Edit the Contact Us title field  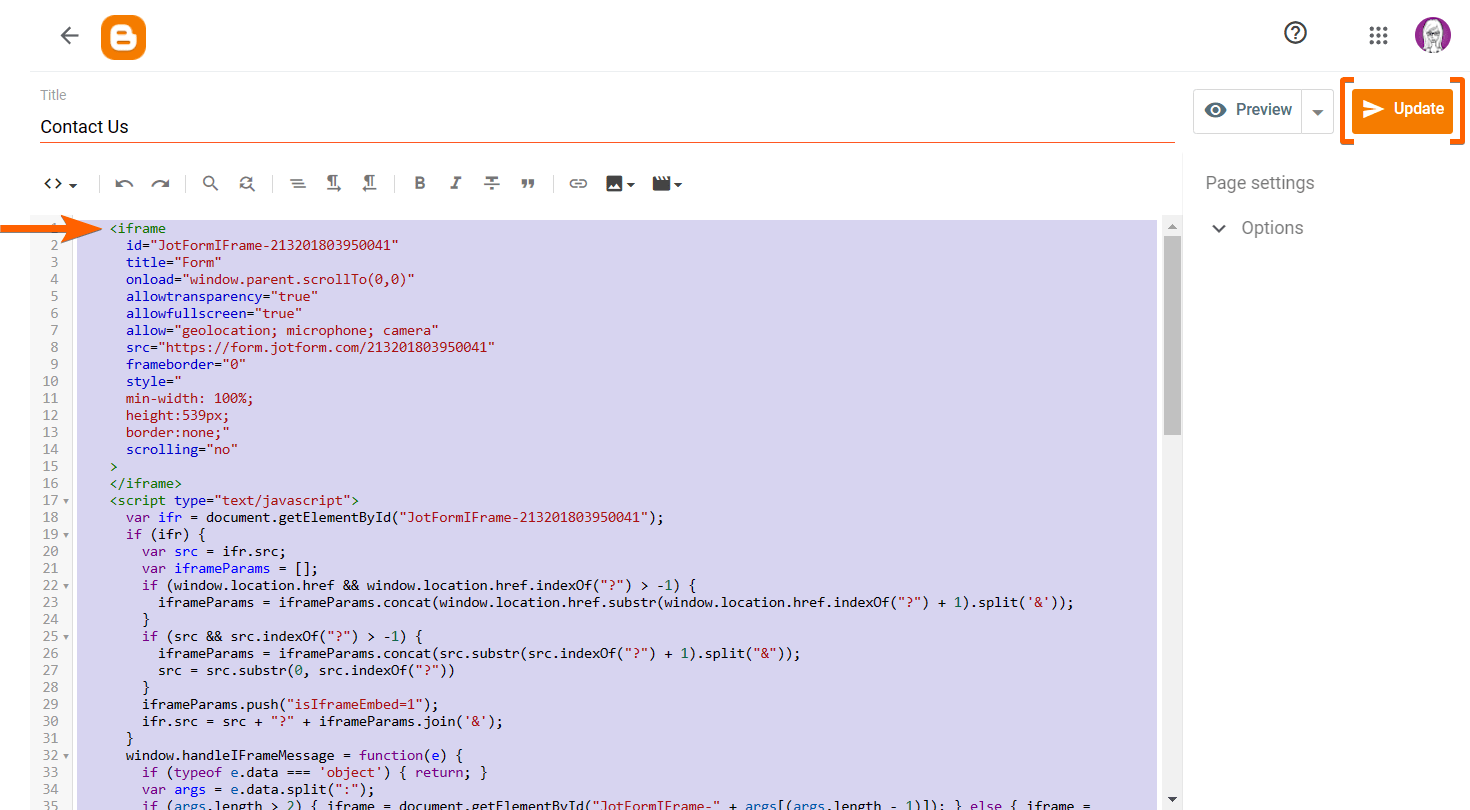coord(607,127)
